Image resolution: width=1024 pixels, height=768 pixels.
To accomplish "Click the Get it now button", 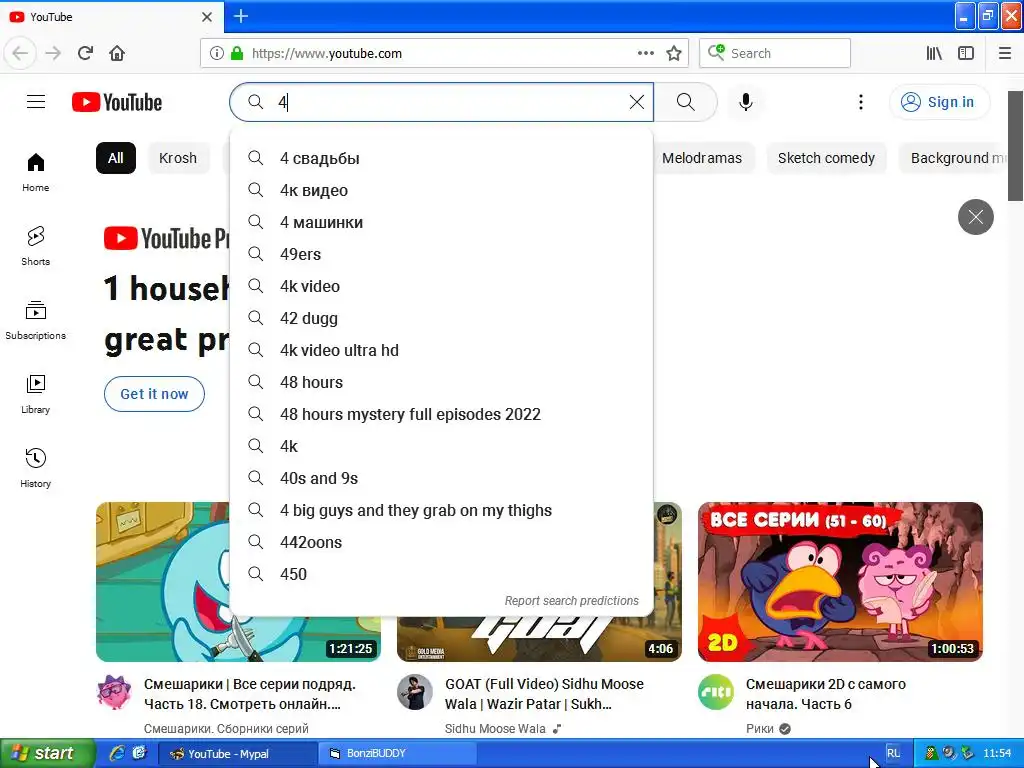I will pyautogui.click(x=154, y=394).
